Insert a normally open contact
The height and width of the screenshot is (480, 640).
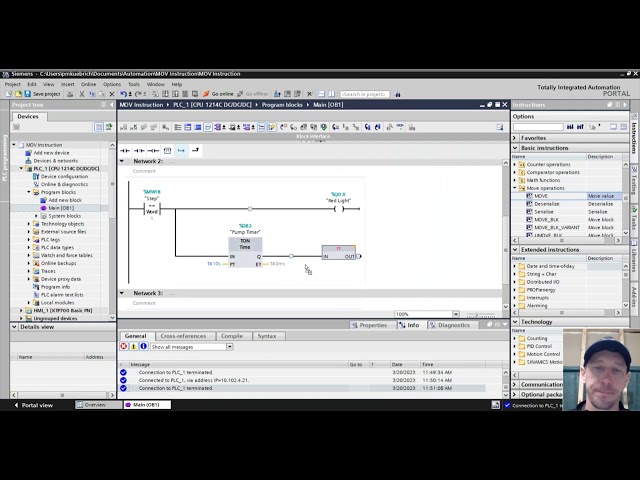coord(125,151)
